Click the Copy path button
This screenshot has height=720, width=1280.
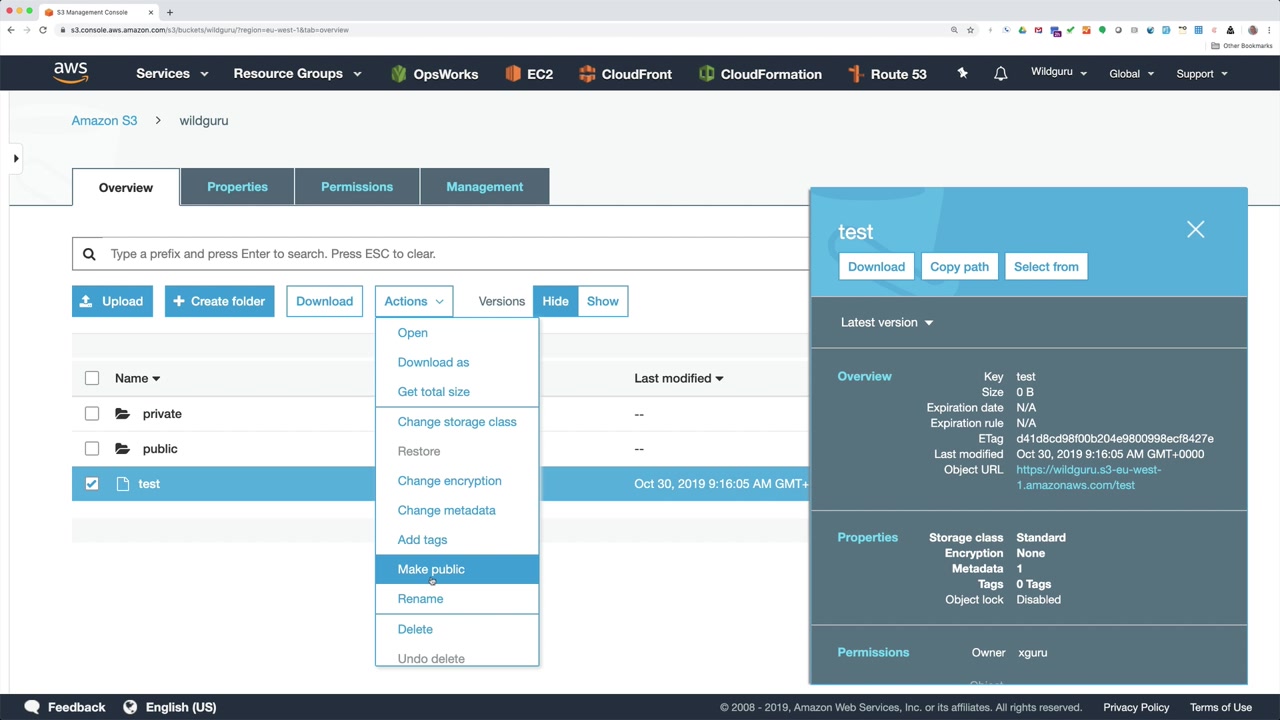(x=959, y=267)
